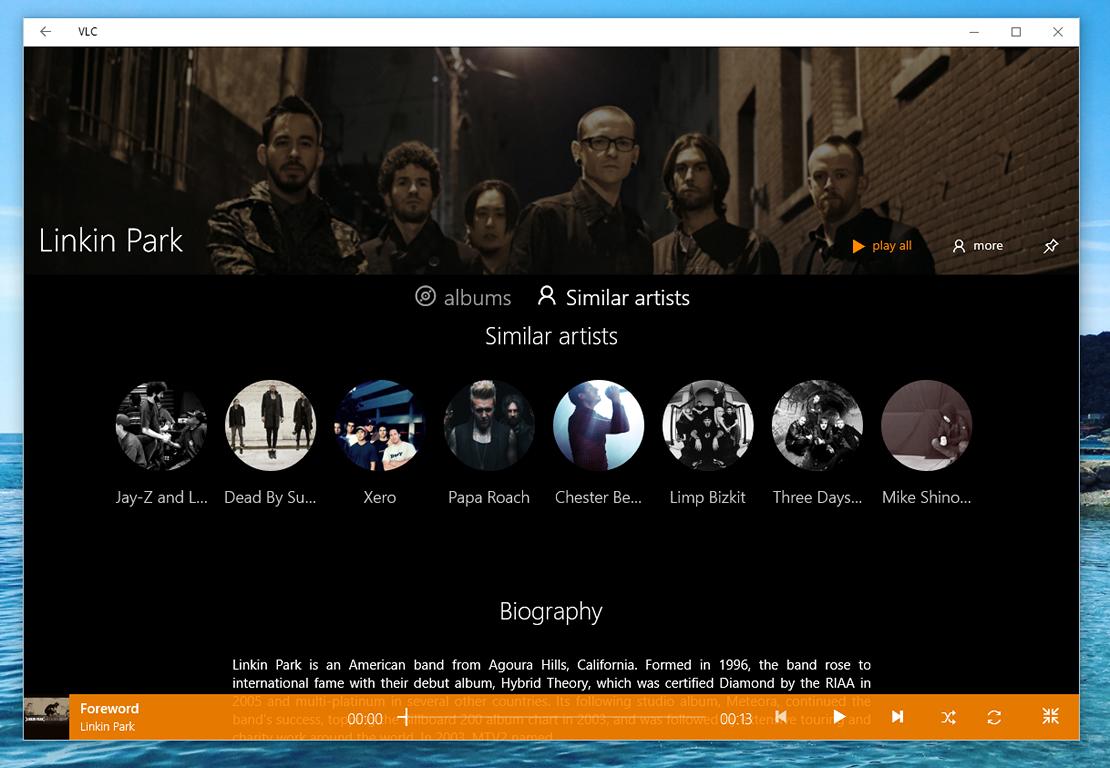Viewport: 1110px width, 768px height.
Task: Go to the previous track
Action: click(781, 716)
